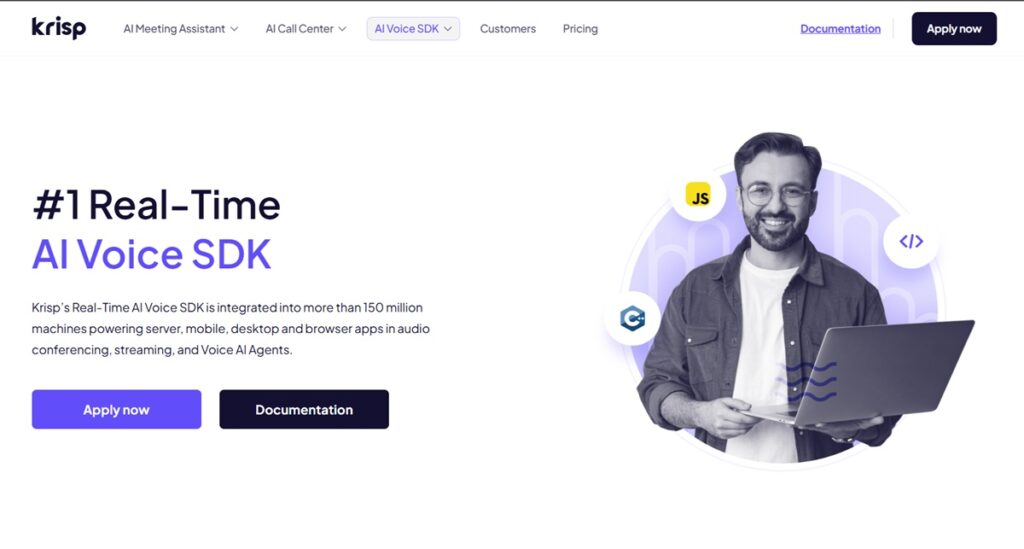Expand the AI Meeting Assistant chevron
The width and height of the screenshot is (1024, 549).
[234, 29]
